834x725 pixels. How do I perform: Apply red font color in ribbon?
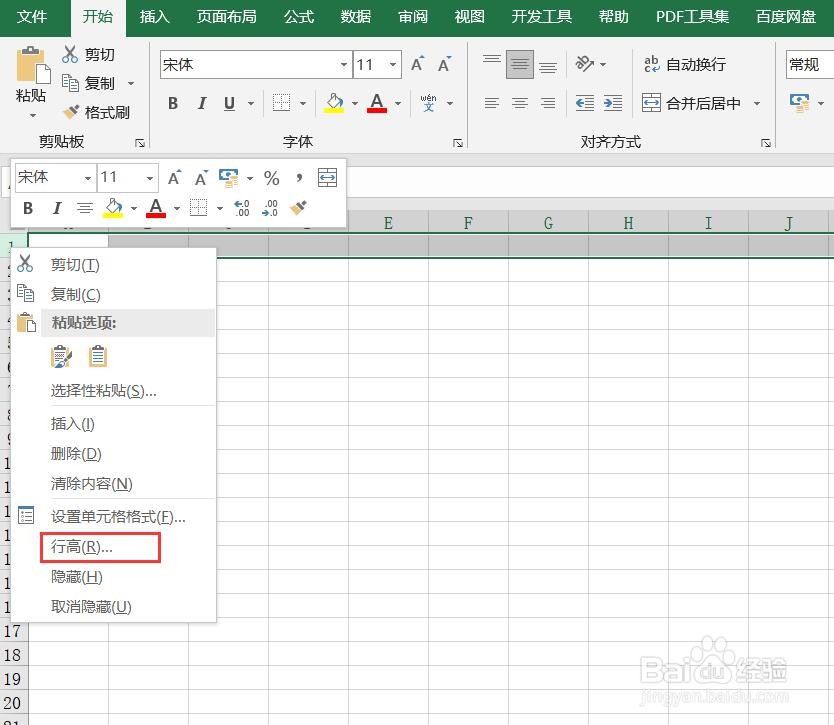377,103
